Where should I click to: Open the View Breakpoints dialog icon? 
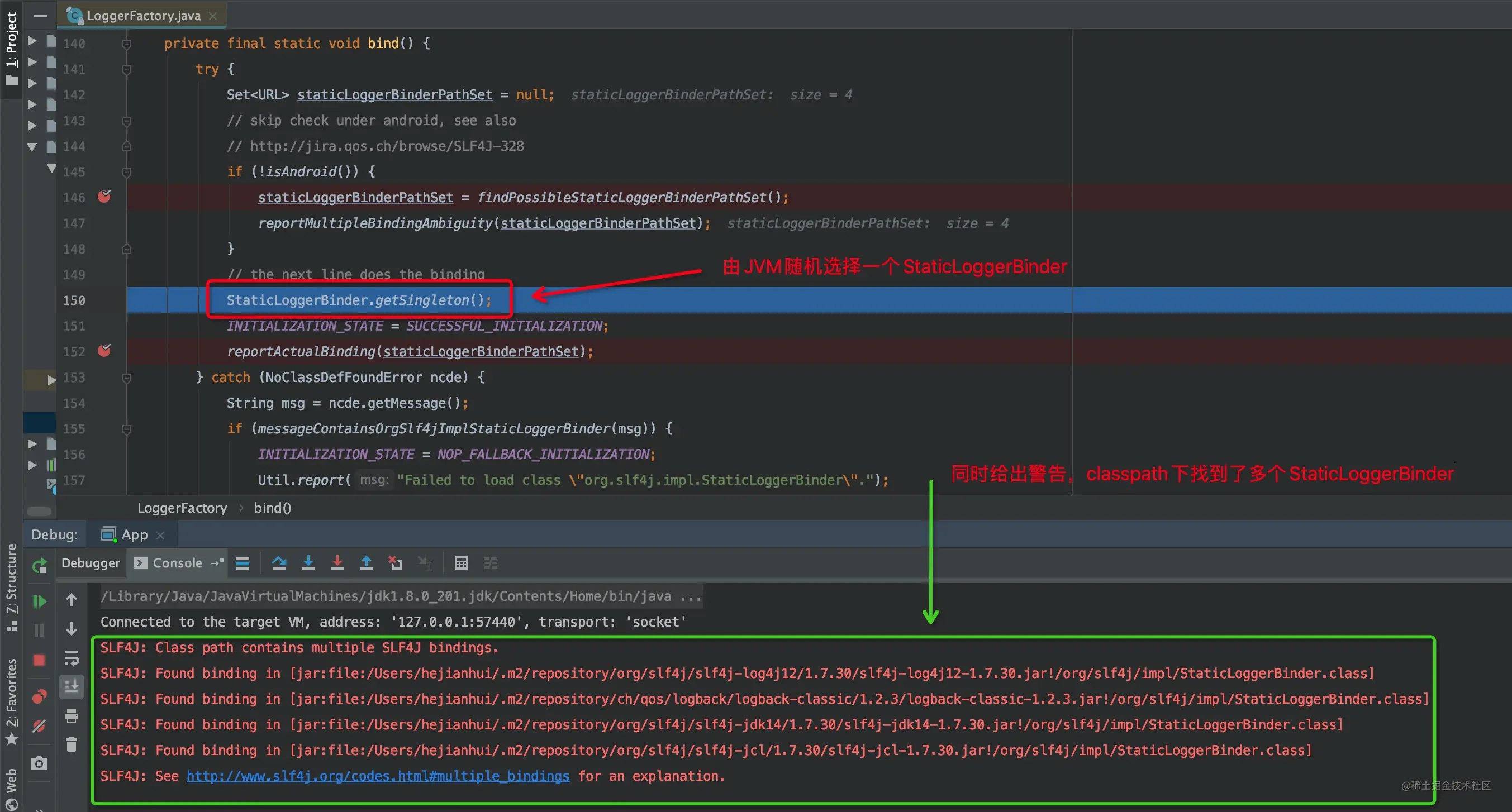(x=39, y=696)
